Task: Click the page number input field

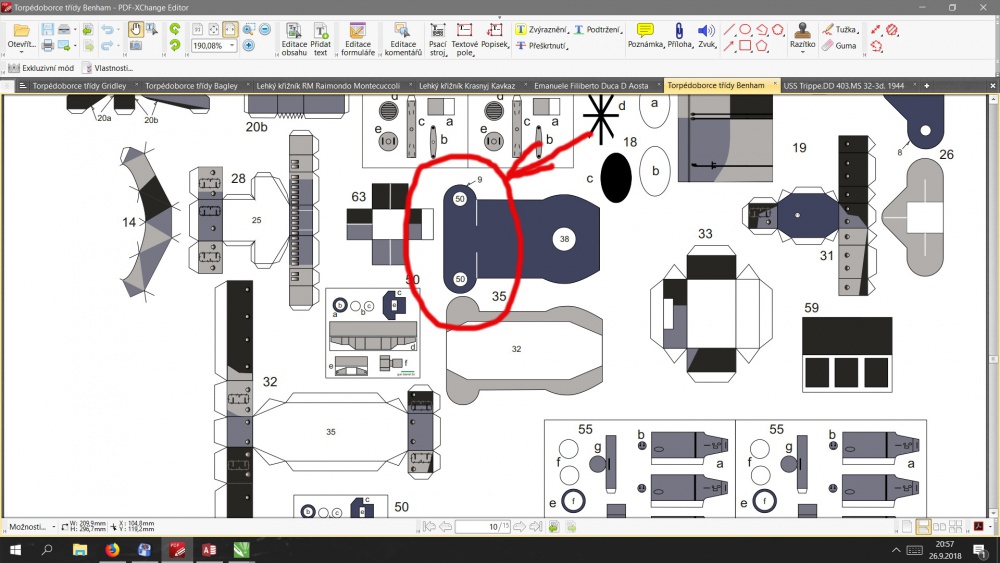Action: [482, 527]
